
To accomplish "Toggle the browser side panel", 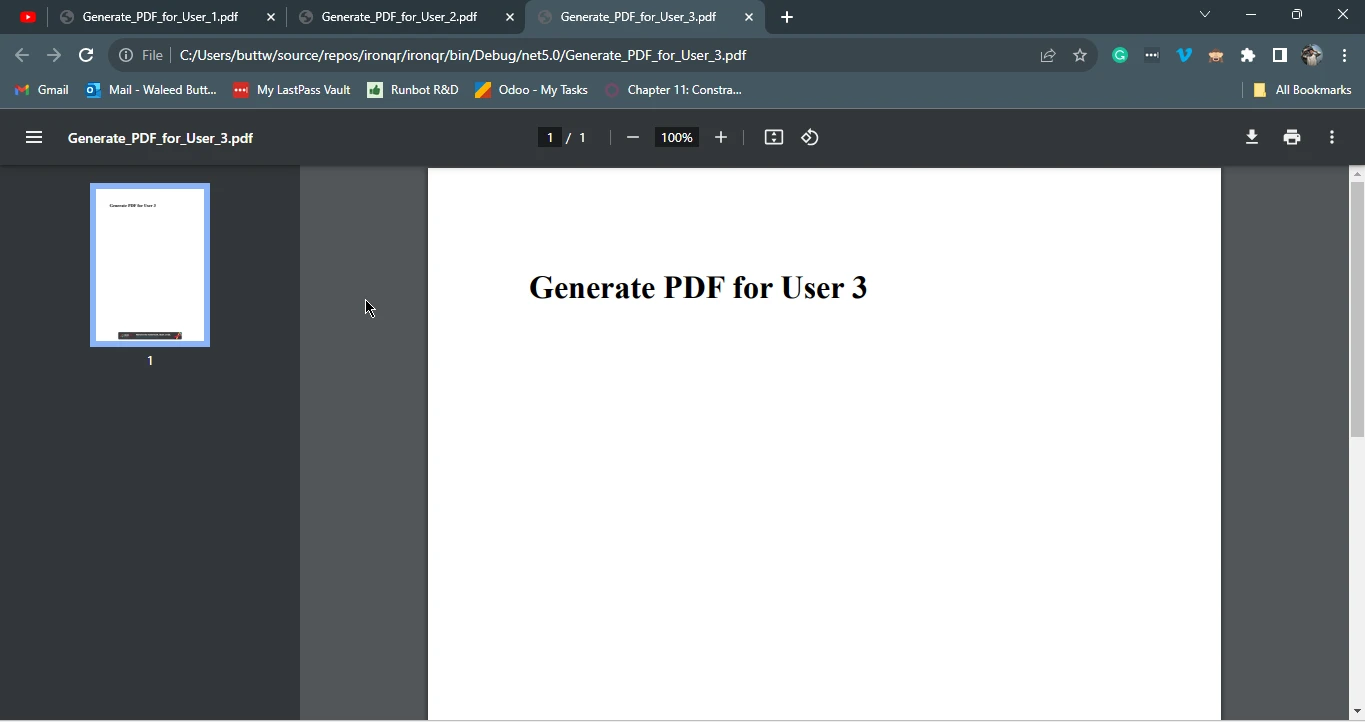I will click(x=1280, y=55).
